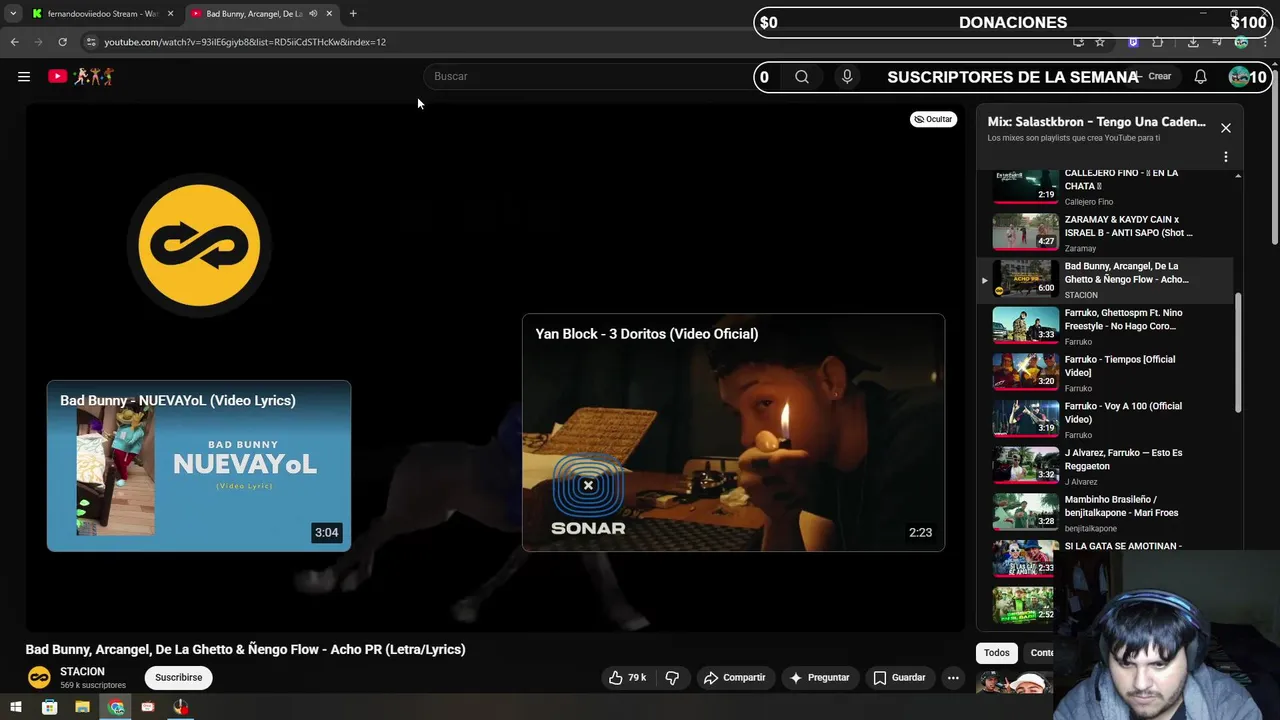Screen dimensions: 1280x720
Task: Open the media control toolbar icon
Action: [1217, 42]
